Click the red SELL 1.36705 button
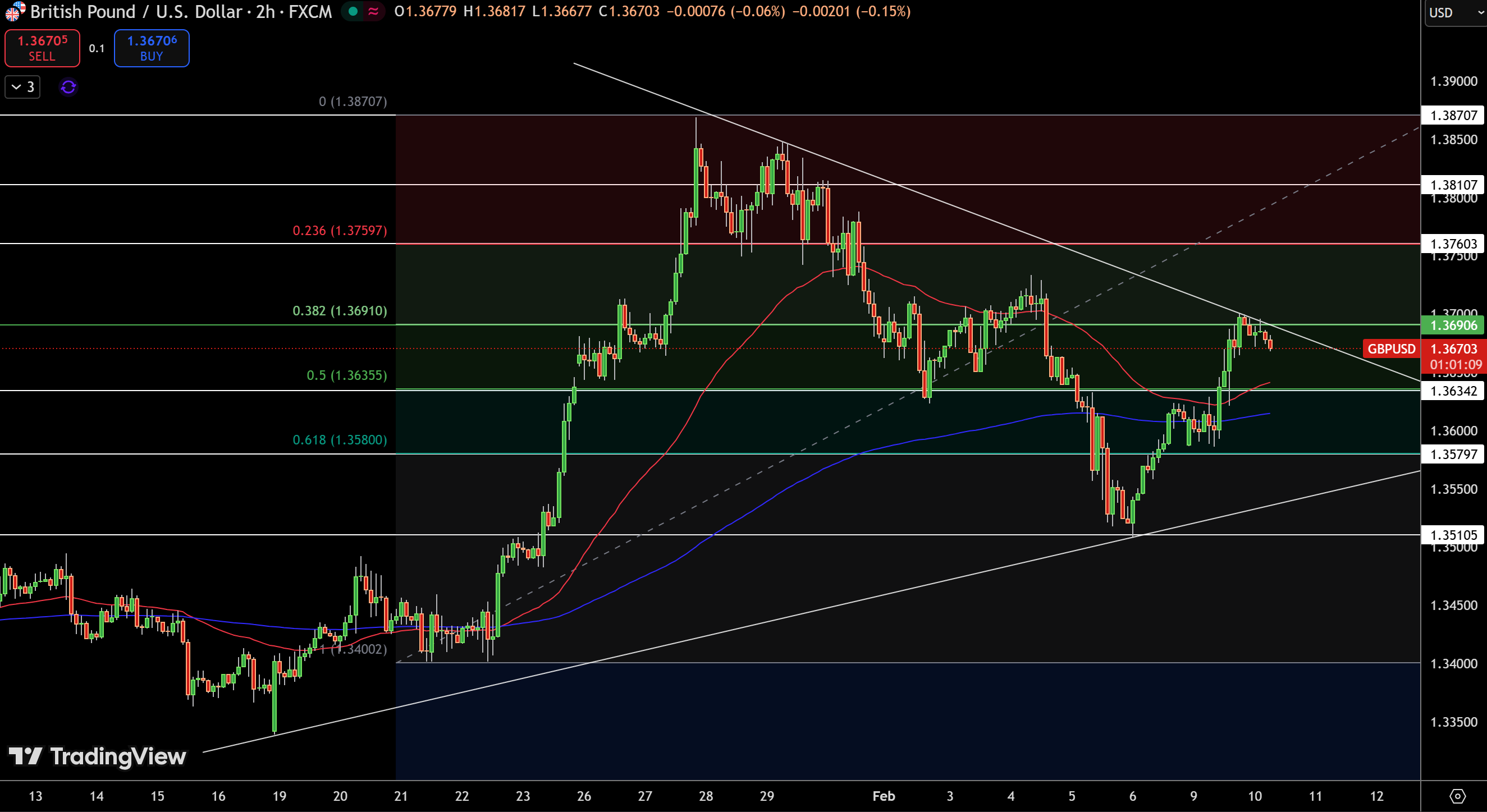 (42, 48)
